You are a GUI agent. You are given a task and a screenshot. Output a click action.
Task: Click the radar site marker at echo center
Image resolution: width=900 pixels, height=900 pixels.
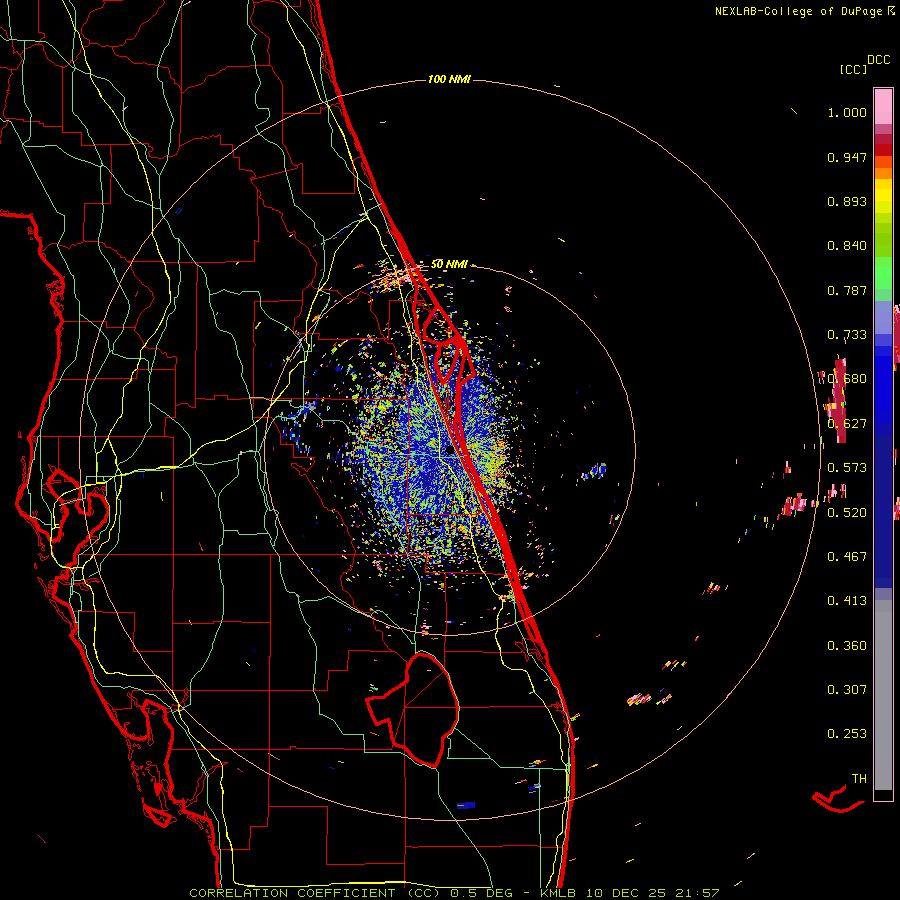pyautogui.click(x=449, y=451)
